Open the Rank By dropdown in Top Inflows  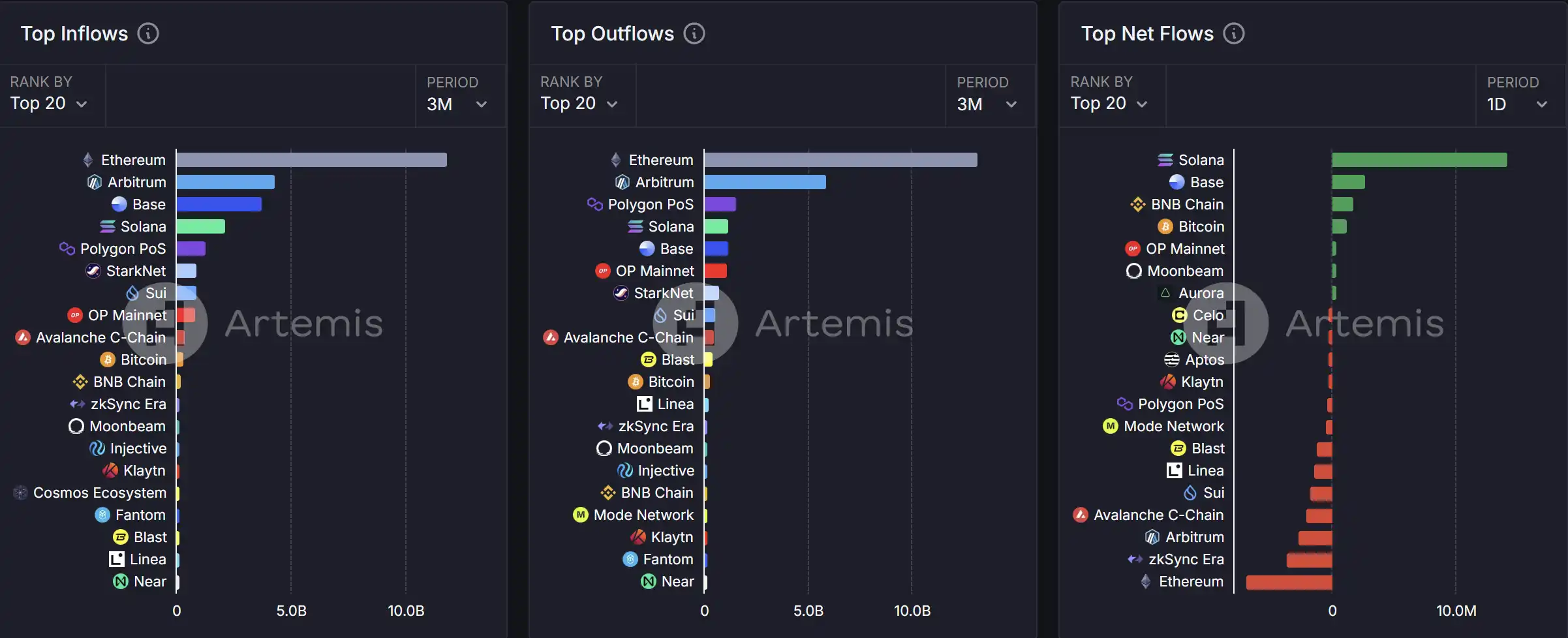(49, 103)
